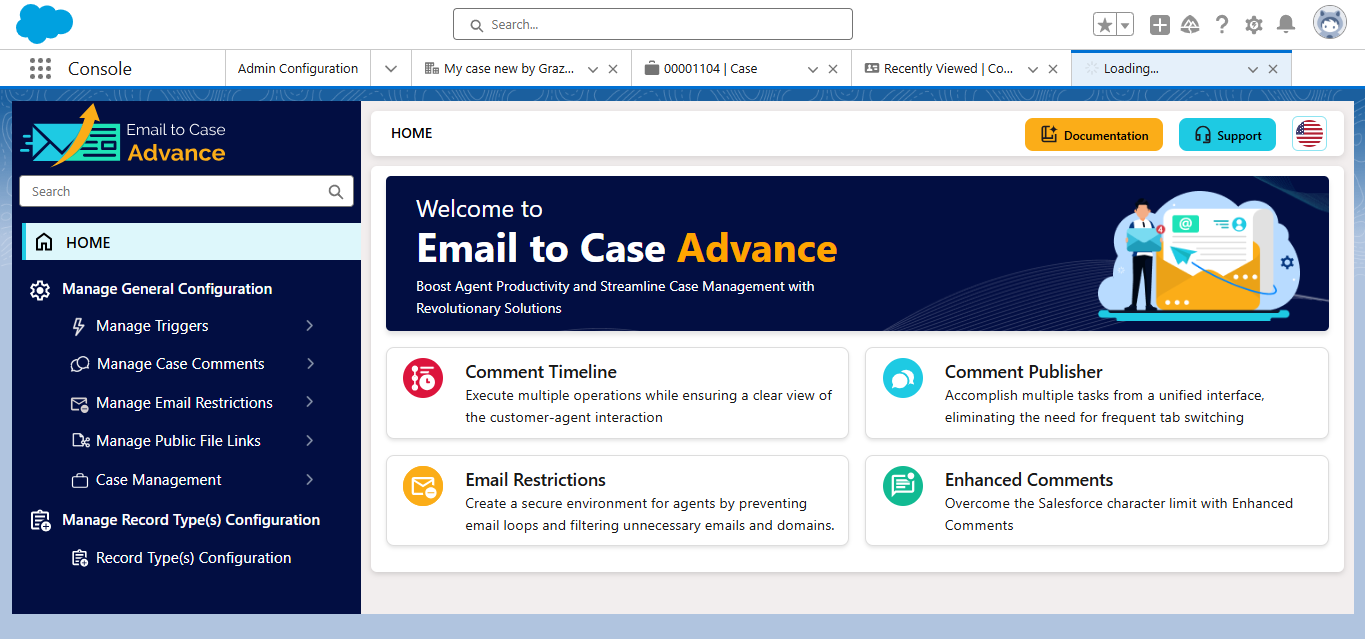
Task: Close the My case new tab
Action: (613, 69)
